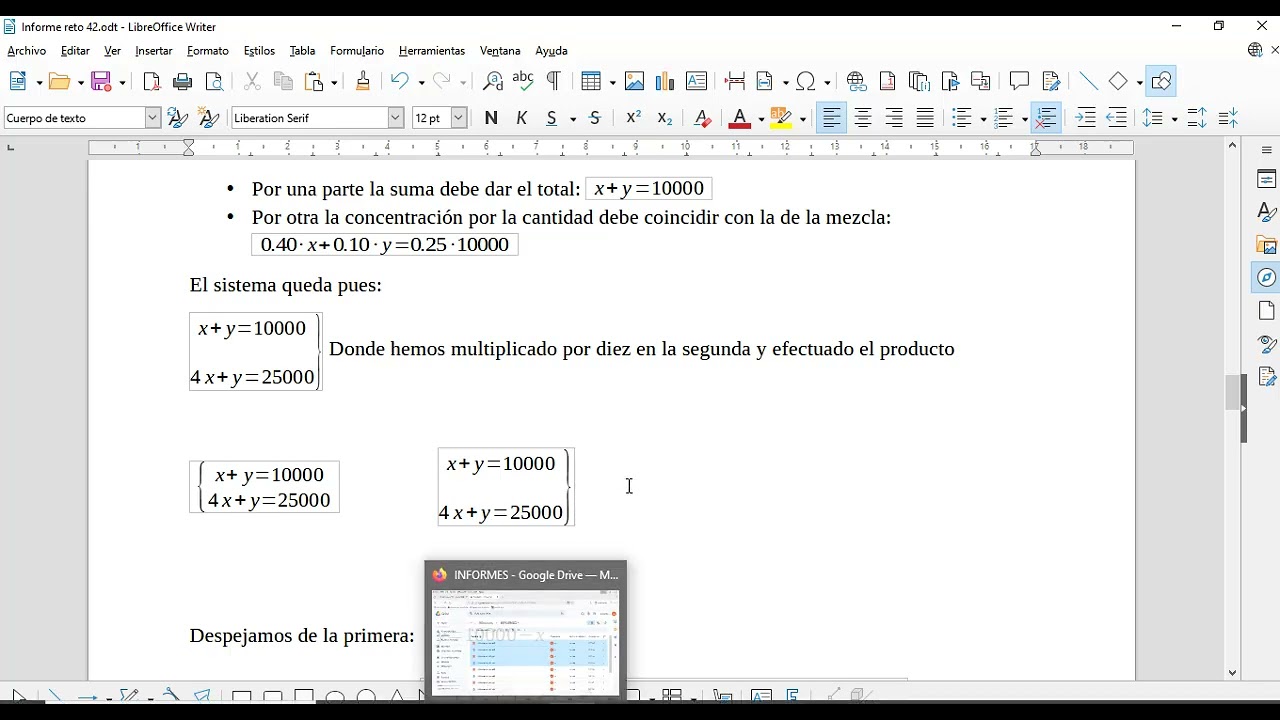Expand the highlight color dropdown arrow
This screenshot has width=1280, height=720.
point(802,119)
